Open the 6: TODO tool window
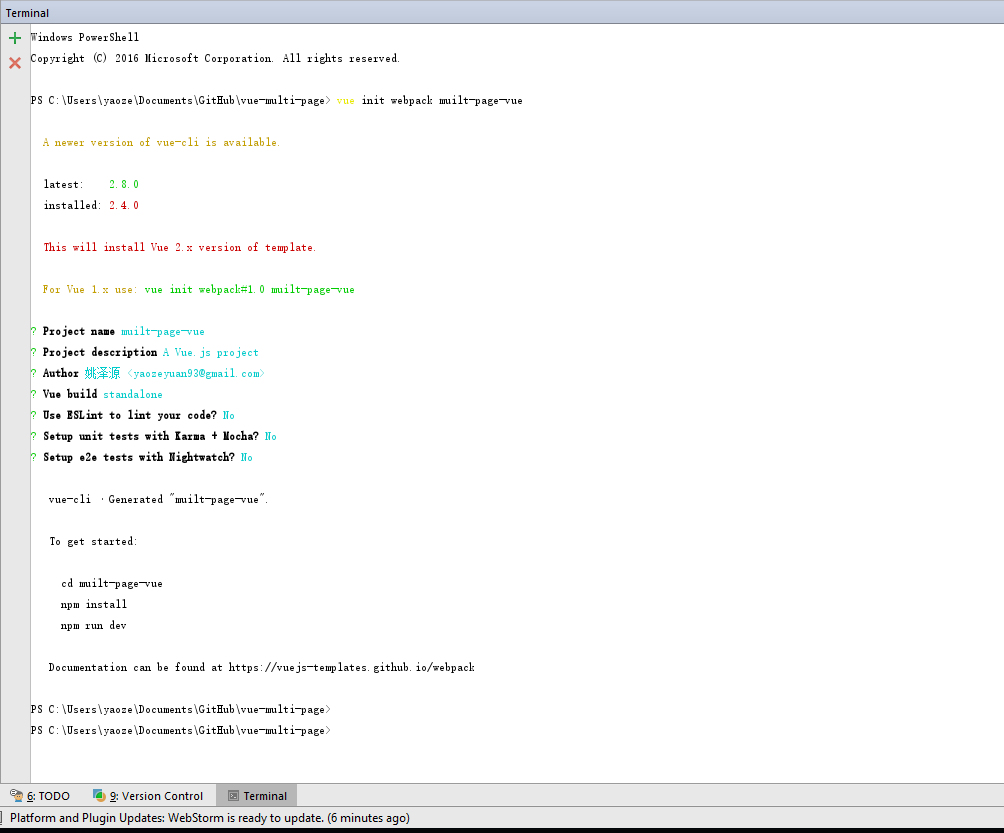 tap(40, 796)
